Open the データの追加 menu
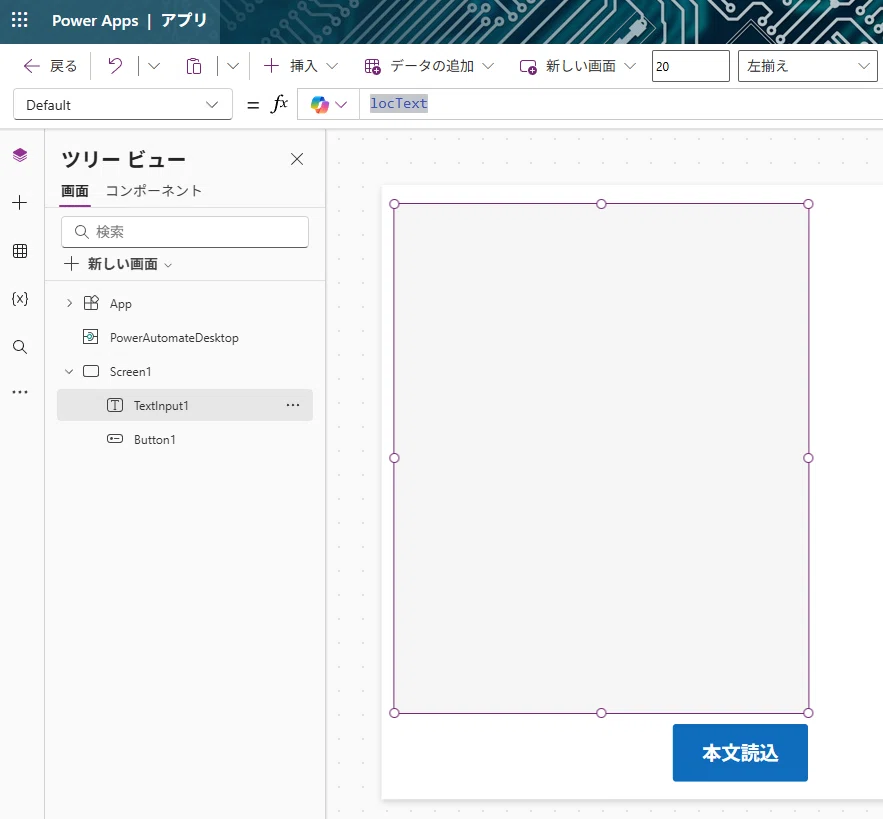Viewport: 883px width, 819px height. point(429,66)
